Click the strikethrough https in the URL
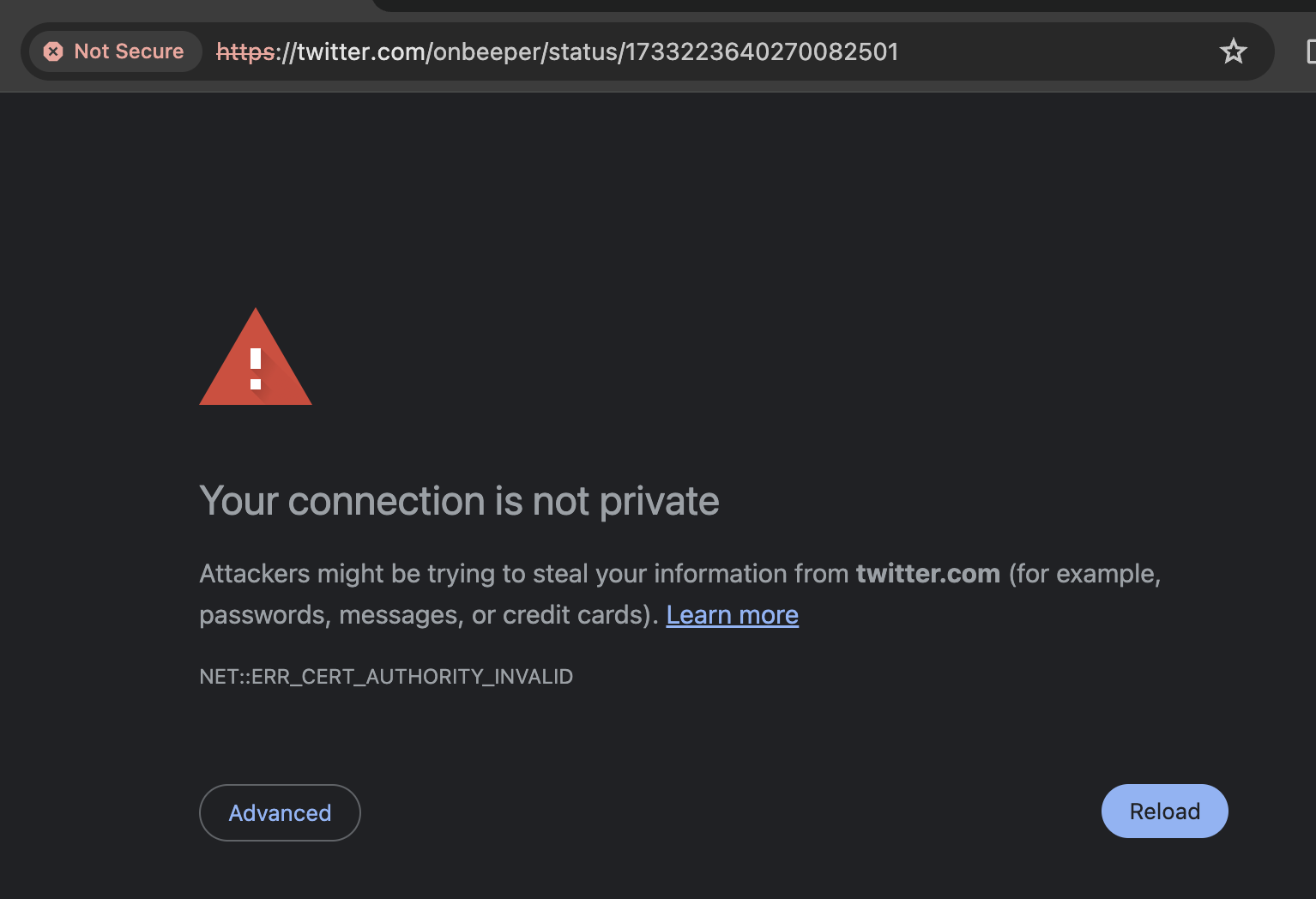Screen dimensions: 1316x899 [x=244, y=51]
